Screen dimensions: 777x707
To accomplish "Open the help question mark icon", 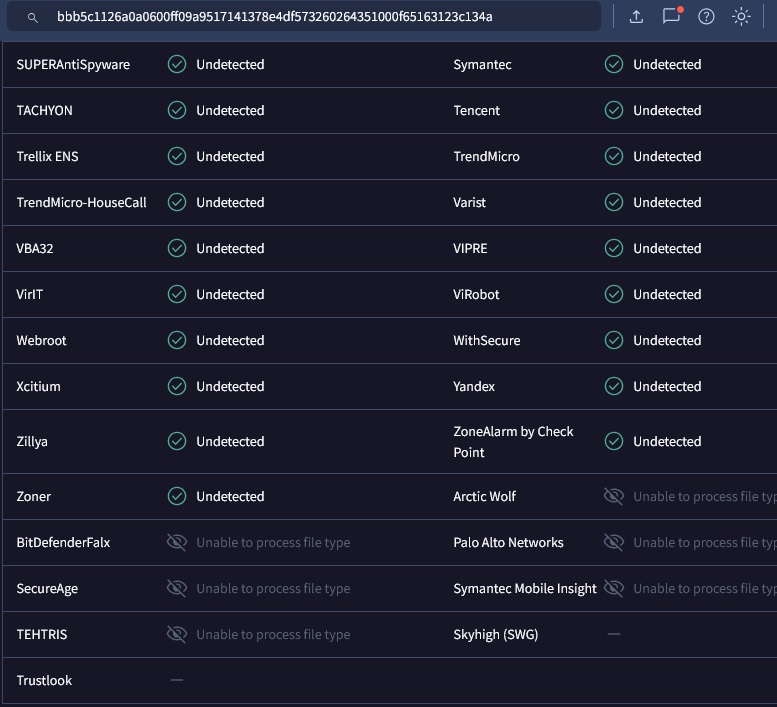I will tap(706, 17).
